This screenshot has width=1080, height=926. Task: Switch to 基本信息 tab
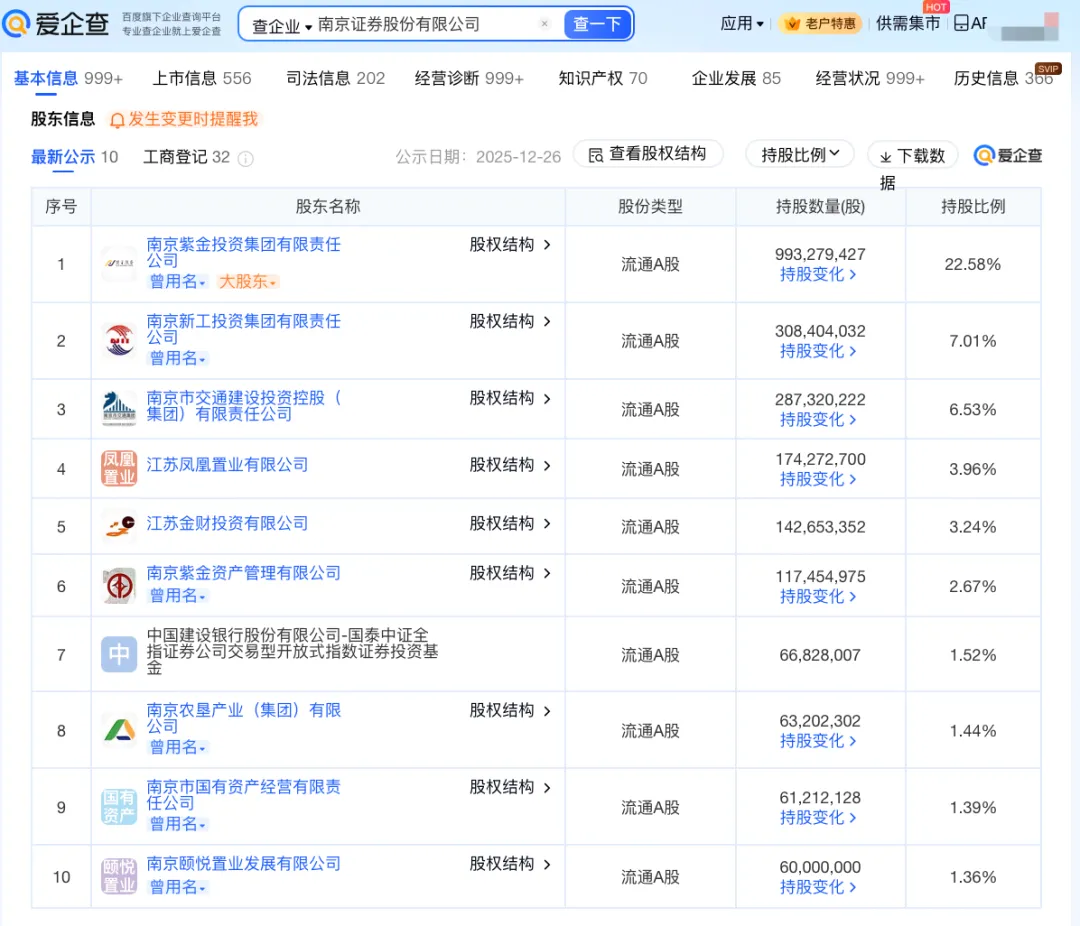(x=68, y=79)
